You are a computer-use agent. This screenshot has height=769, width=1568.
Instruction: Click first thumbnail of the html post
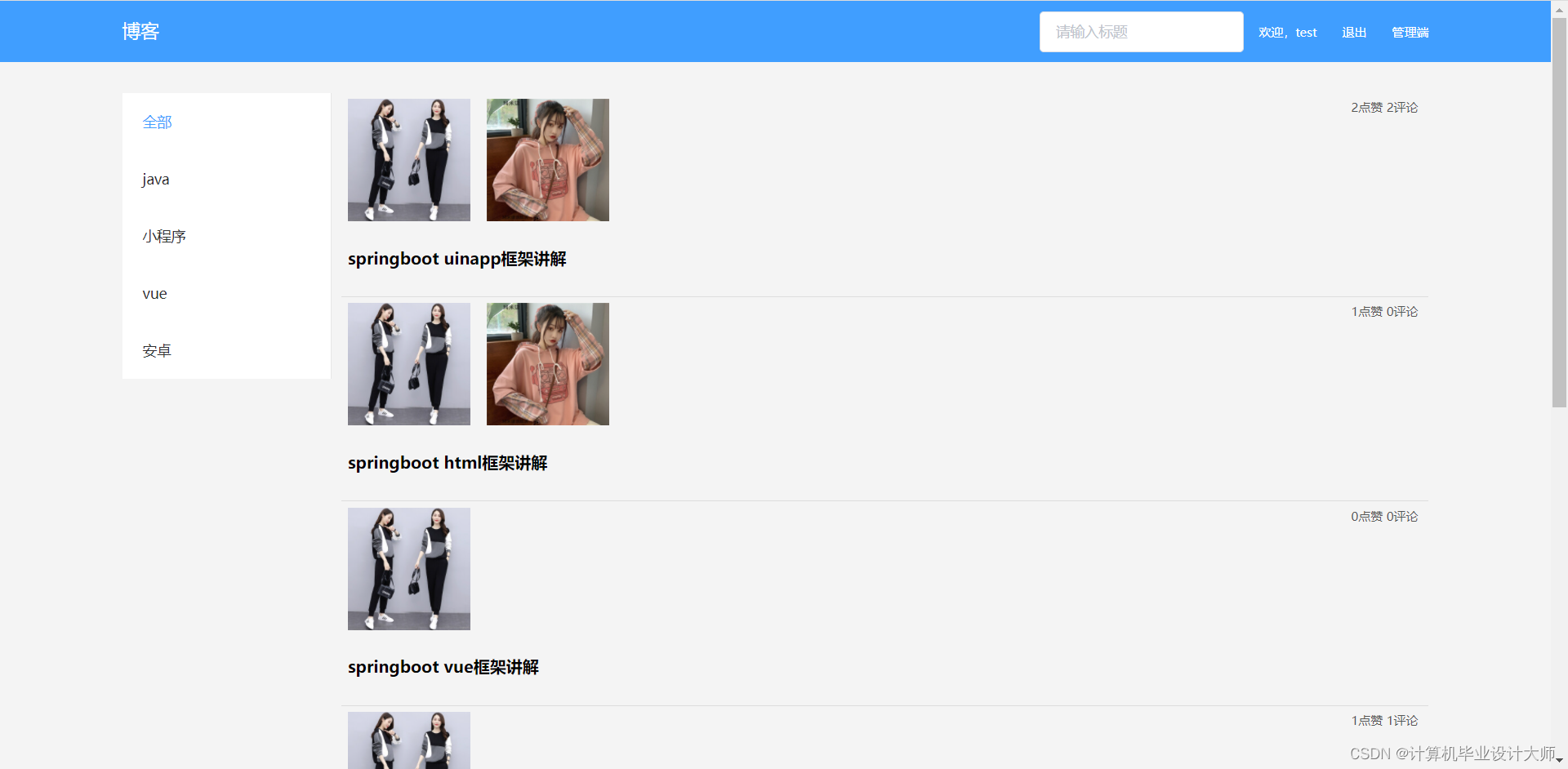(409, 364)
